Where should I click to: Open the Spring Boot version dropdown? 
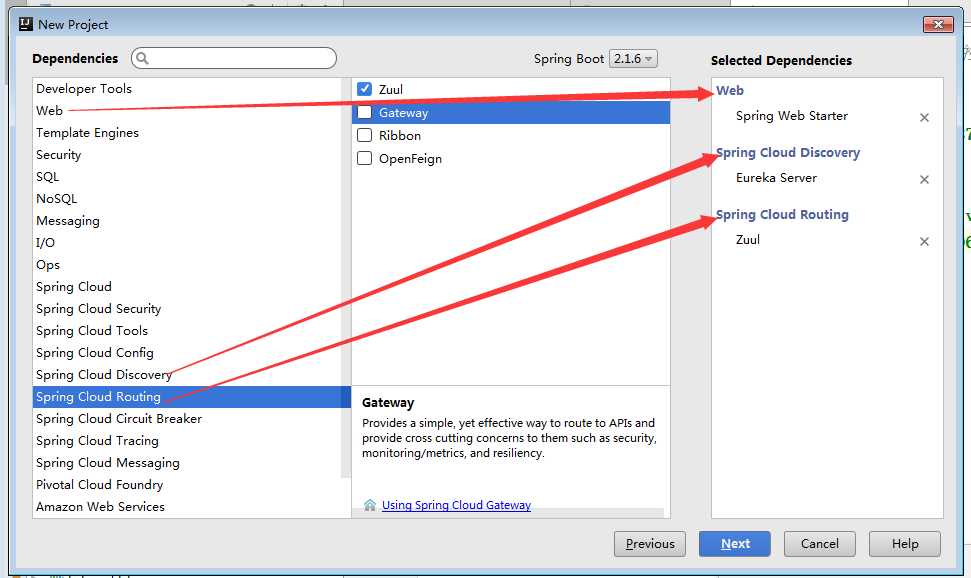633,58
